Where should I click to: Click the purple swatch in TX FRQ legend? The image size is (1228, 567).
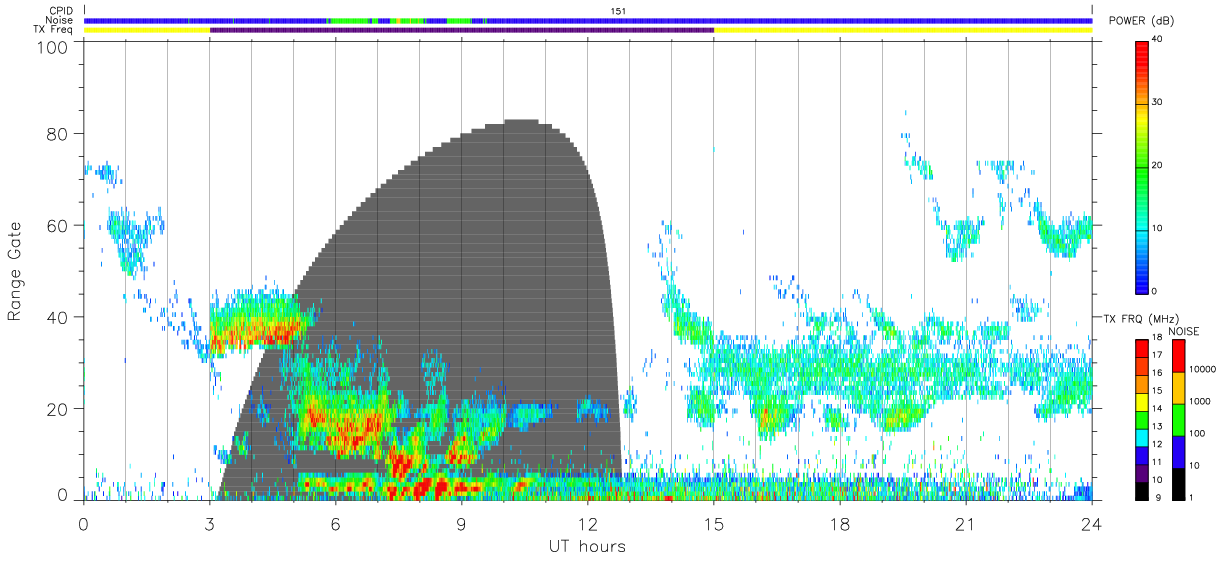(x=1142, y=473)
